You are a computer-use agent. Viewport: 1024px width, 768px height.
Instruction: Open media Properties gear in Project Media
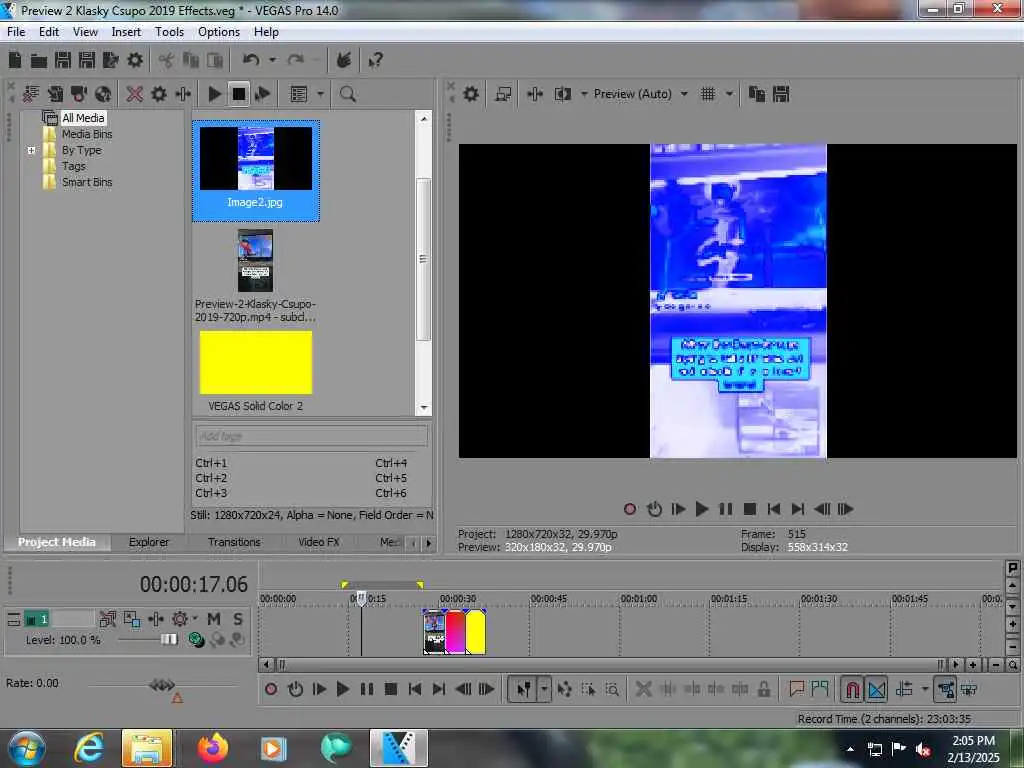[159, 94]
